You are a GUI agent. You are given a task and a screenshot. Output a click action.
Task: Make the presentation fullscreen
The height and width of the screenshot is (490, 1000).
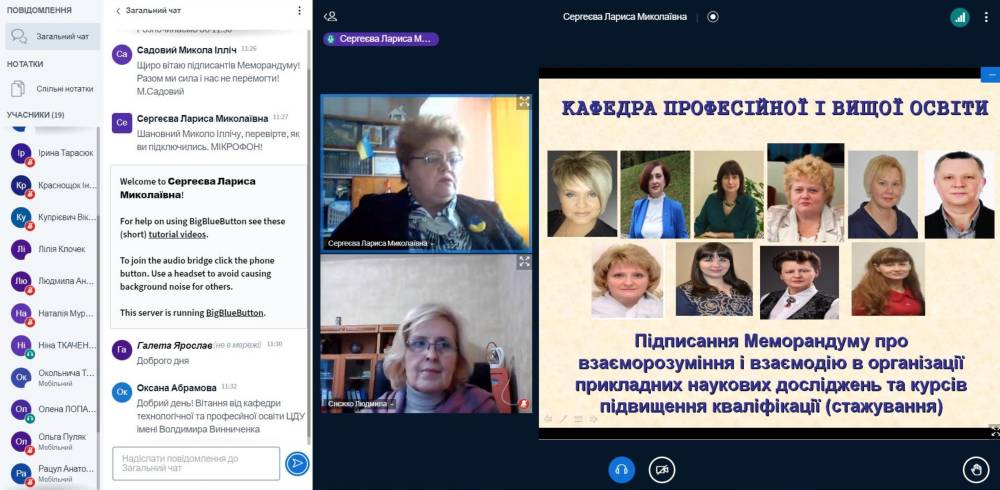(x=994, y=432)
